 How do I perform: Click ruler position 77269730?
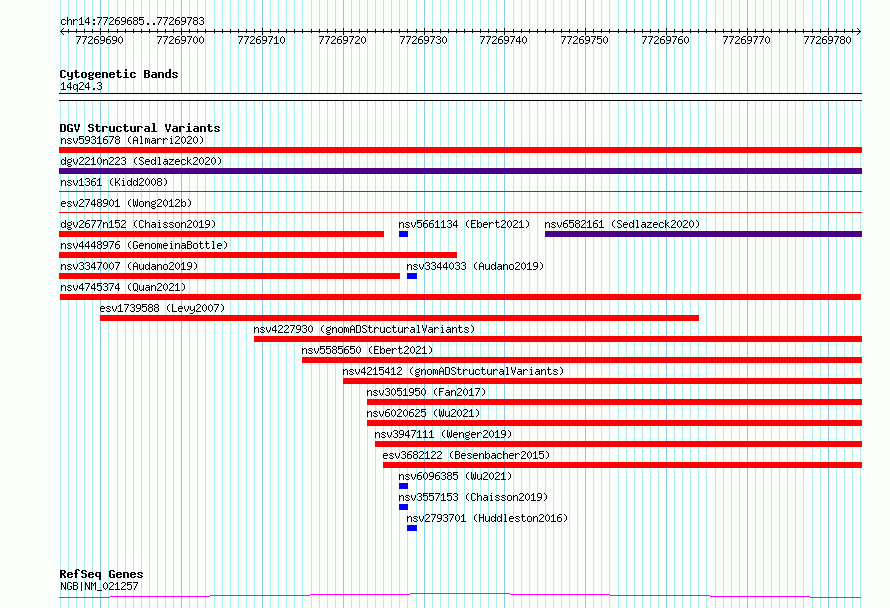coord(423,40)
